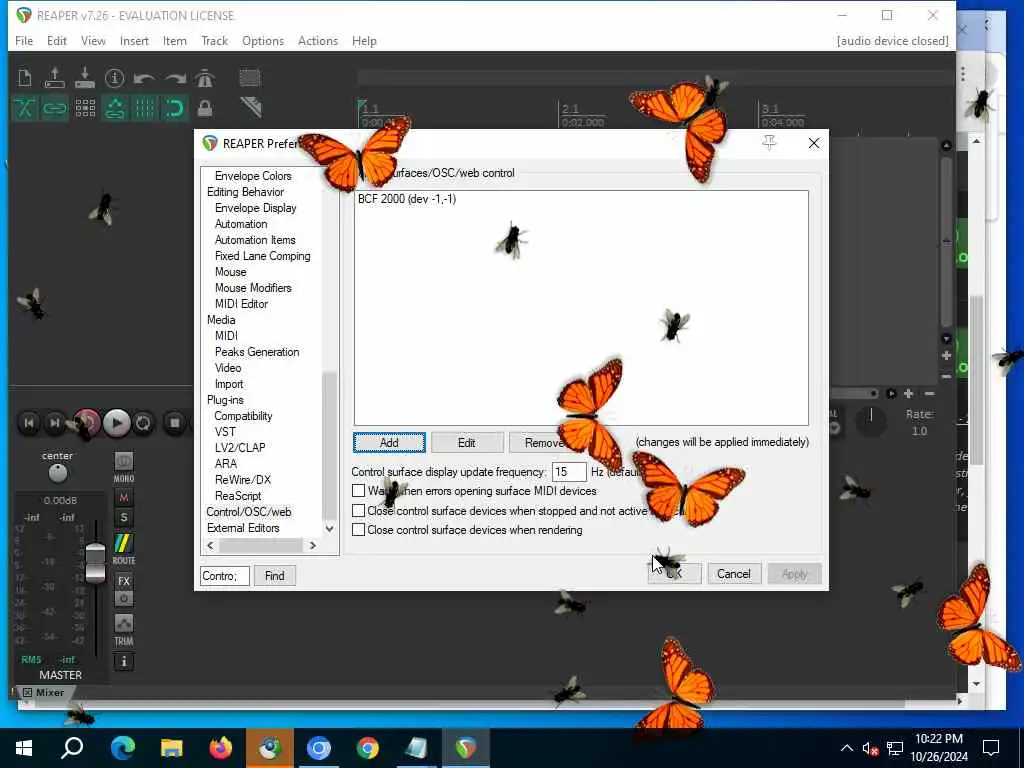Toggle the locking padlock icon

point(204,108)
